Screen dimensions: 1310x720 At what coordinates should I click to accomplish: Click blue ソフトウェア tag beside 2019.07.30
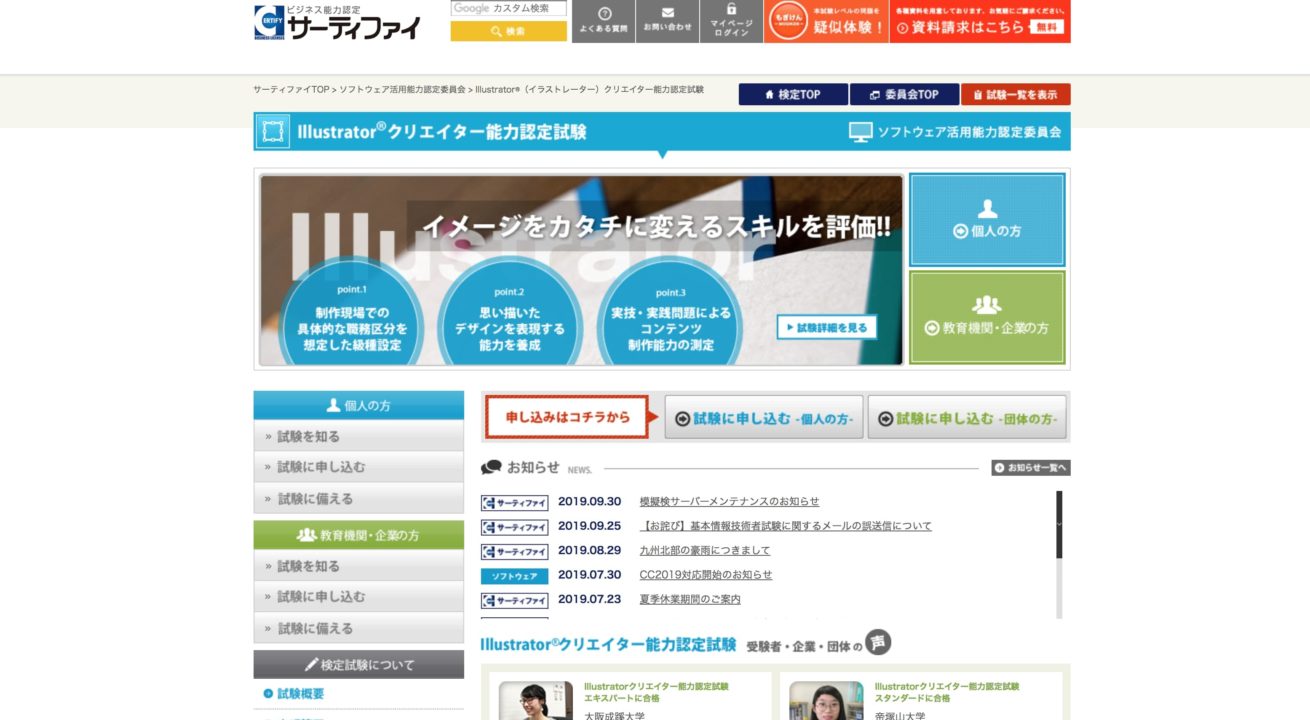pyautogui.click(x=515, y=576)
